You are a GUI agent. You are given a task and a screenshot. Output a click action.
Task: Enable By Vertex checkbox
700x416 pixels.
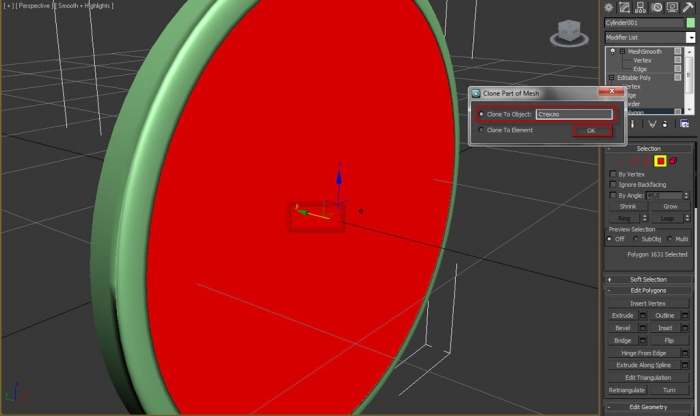pos(612,174)
